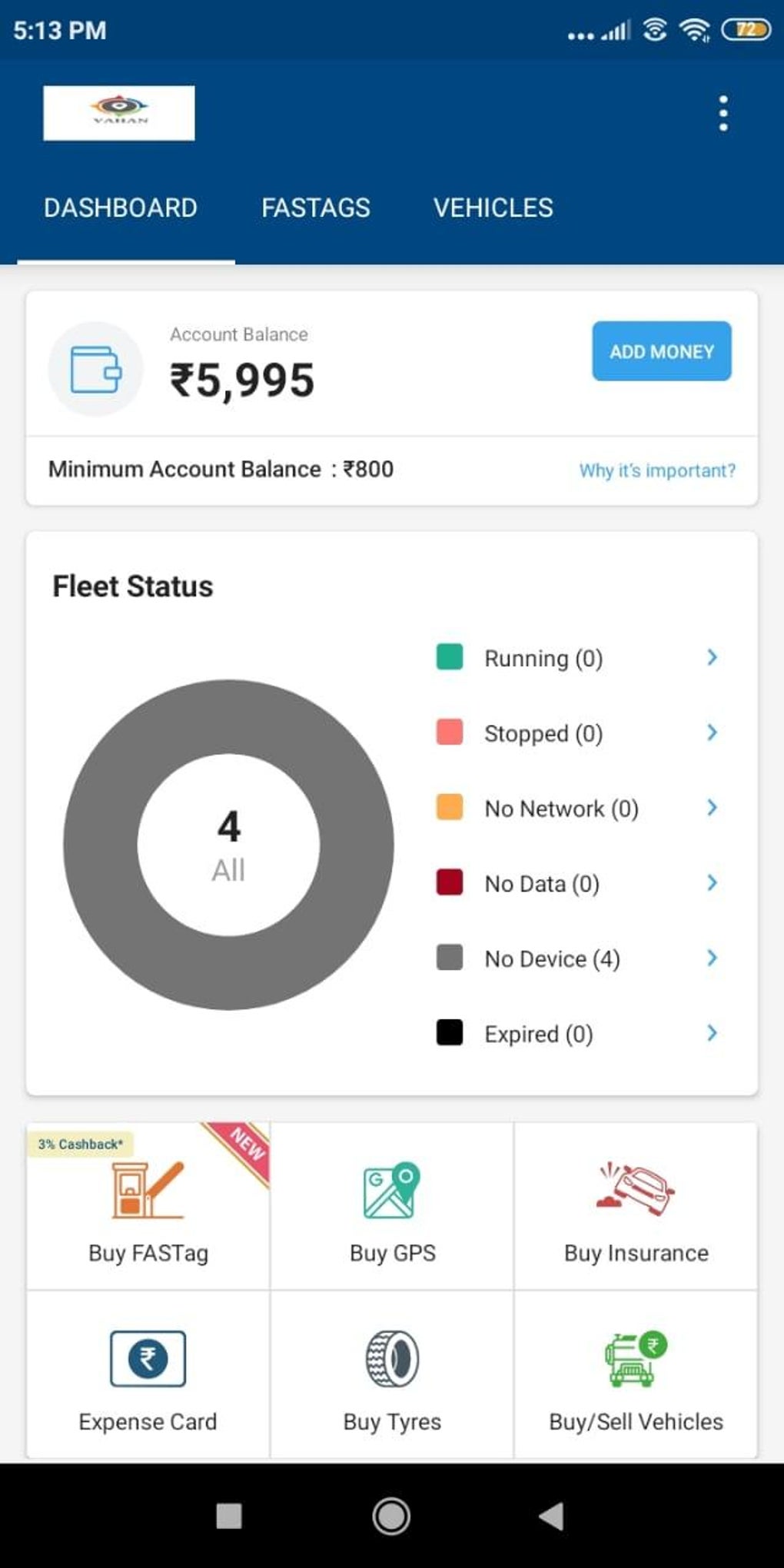Expand the Stopped (0) vehicles chevron

click(712, 733)
